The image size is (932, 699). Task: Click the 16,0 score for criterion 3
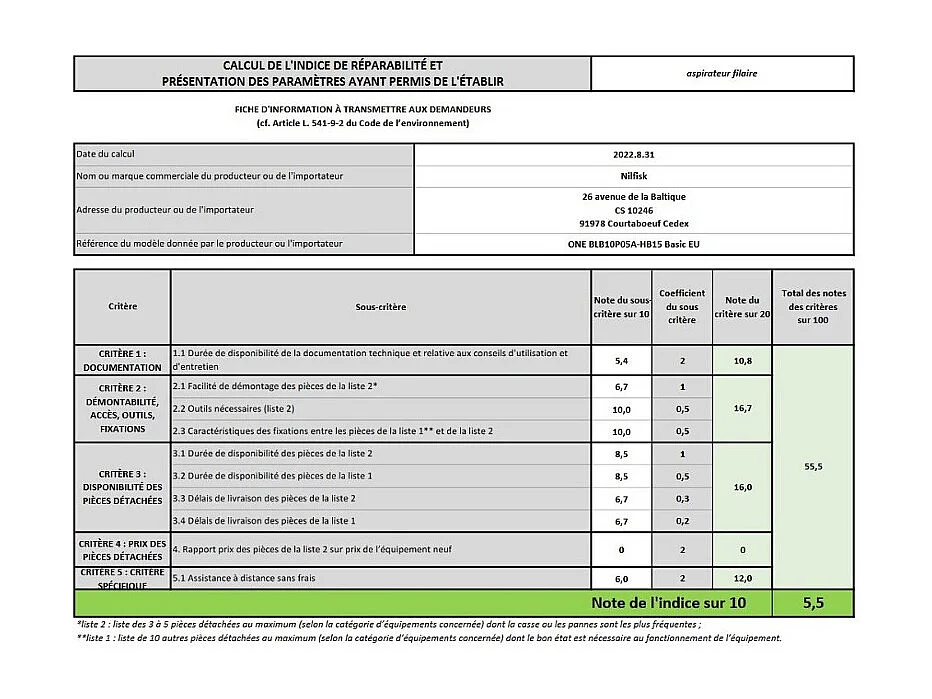[x=742, y=487]
